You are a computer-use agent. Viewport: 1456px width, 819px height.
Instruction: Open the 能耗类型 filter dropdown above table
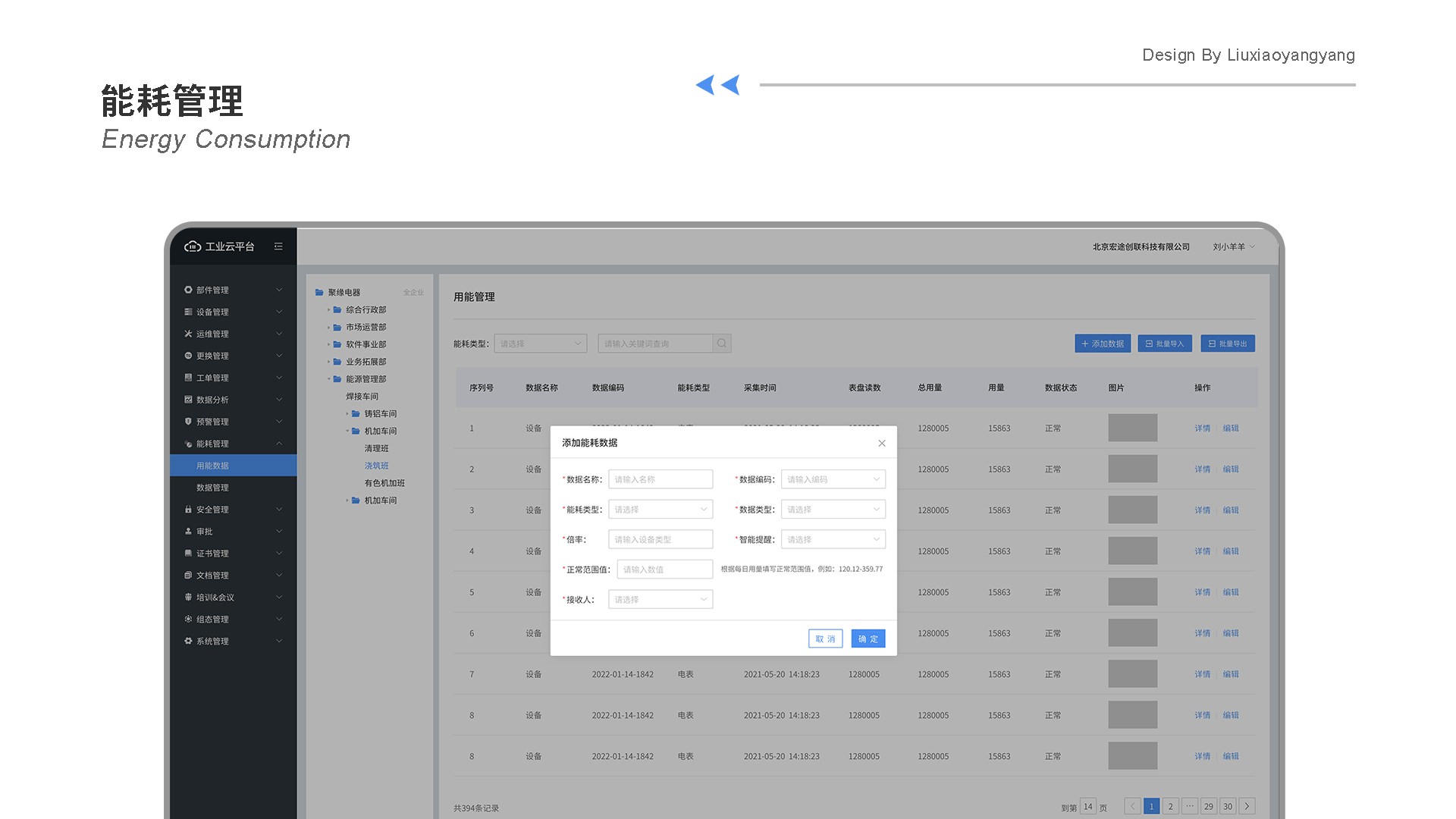click(541, 344)
